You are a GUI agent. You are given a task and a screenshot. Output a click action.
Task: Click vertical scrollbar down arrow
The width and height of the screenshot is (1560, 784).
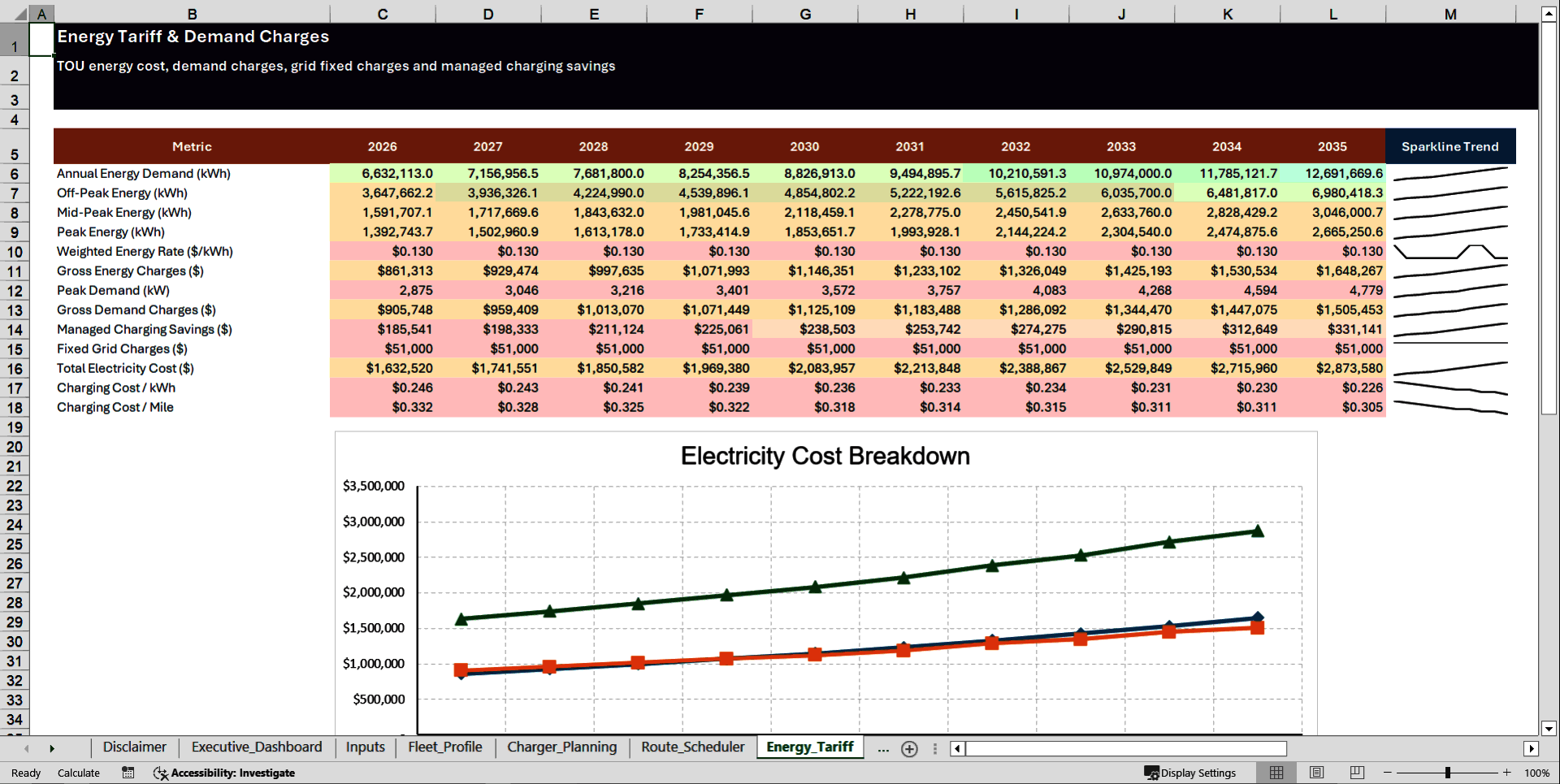1549,729
